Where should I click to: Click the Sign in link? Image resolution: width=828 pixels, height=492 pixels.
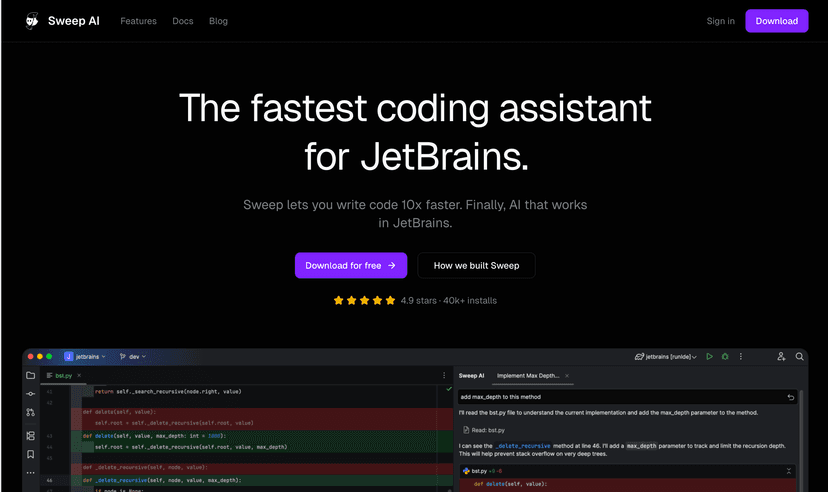[x=720, y=21]
